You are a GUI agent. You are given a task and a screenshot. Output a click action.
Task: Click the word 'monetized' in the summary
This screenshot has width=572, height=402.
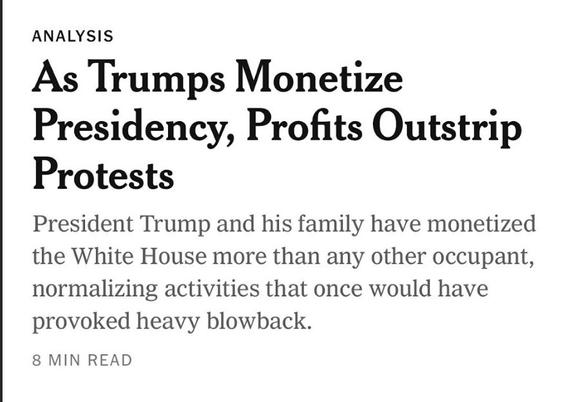tap(482, 224)
